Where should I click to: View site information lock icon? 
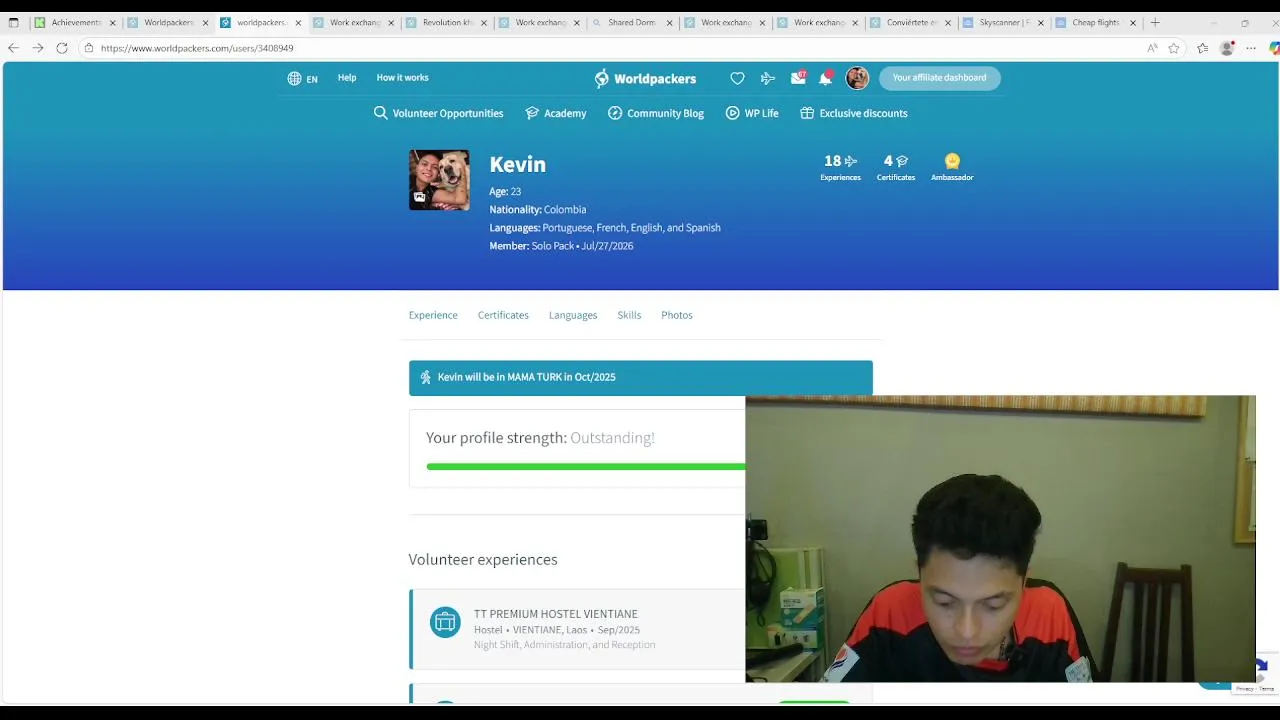pyautogui.click(x=88, y=48)
